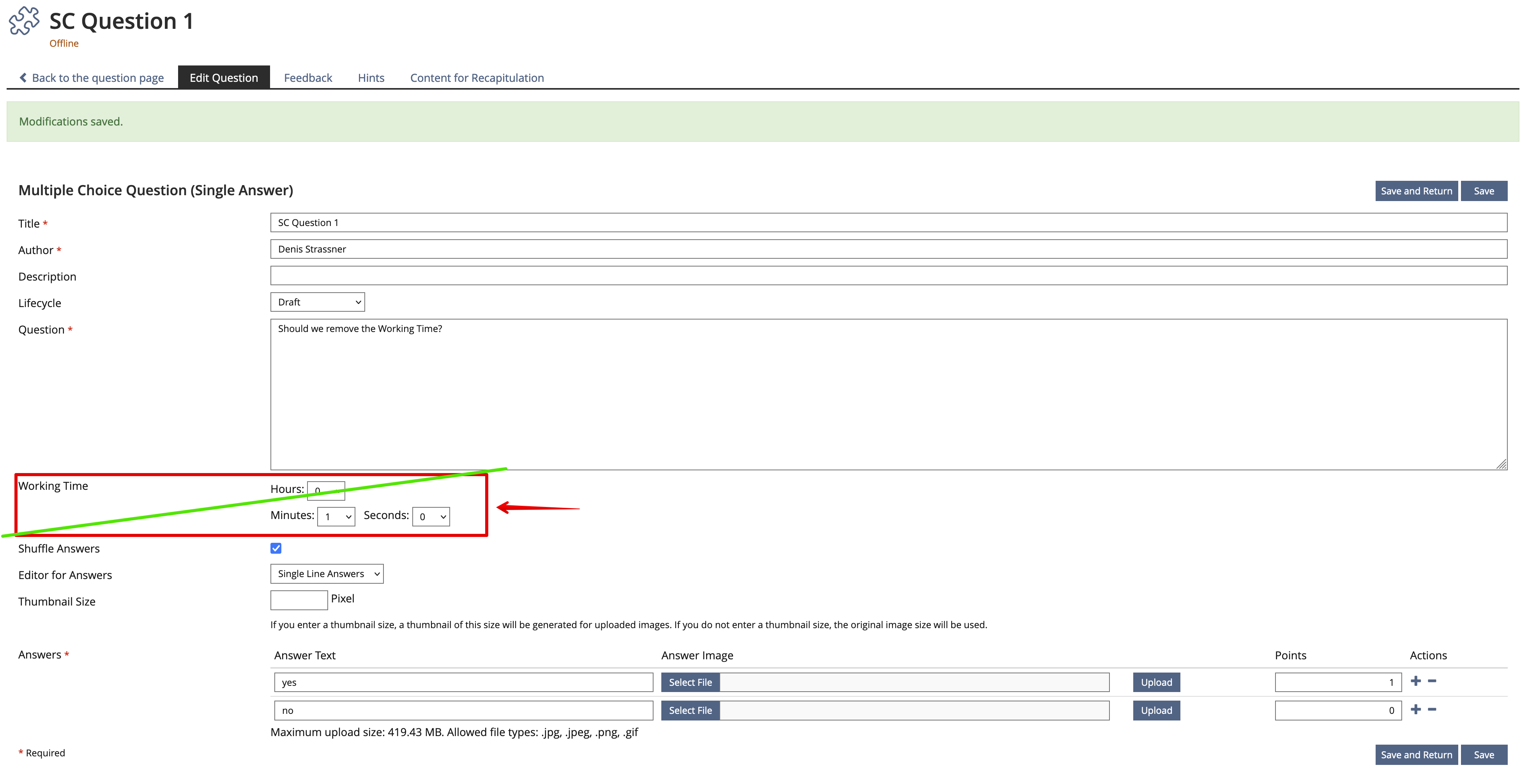Edit the Minutes stepper field

335,515
